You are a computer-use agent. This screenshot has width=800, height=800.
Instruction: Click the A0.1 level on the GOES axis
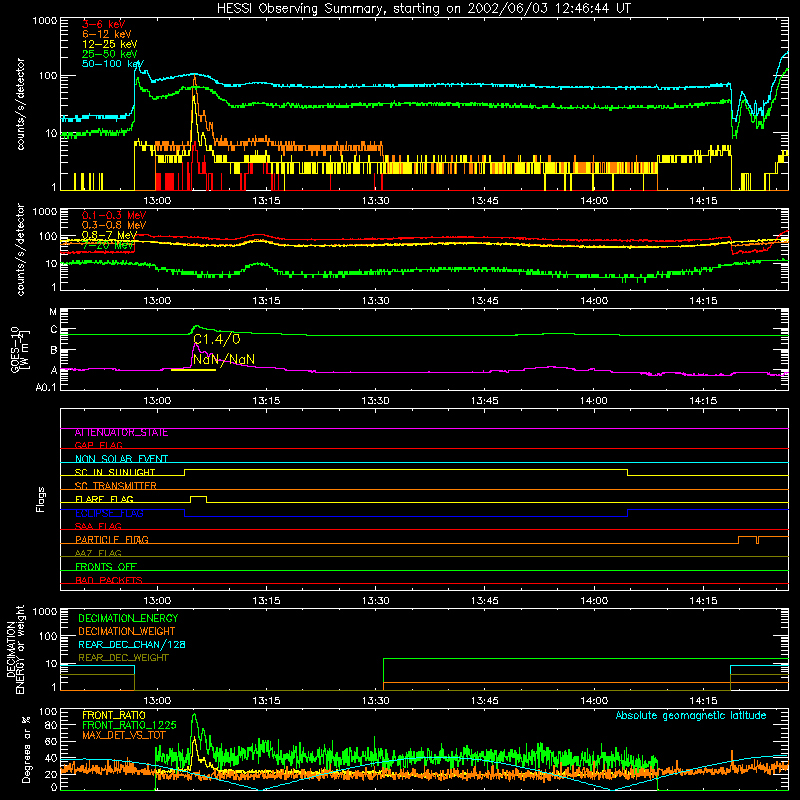tap(46, 388)
